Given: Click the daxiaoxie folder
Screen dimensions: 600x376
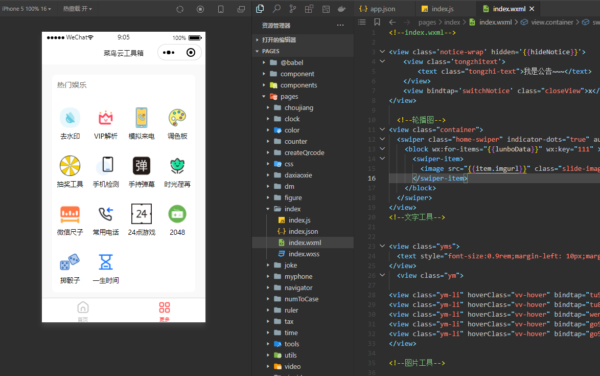Looking at the screenshot, I should point(298,175).
